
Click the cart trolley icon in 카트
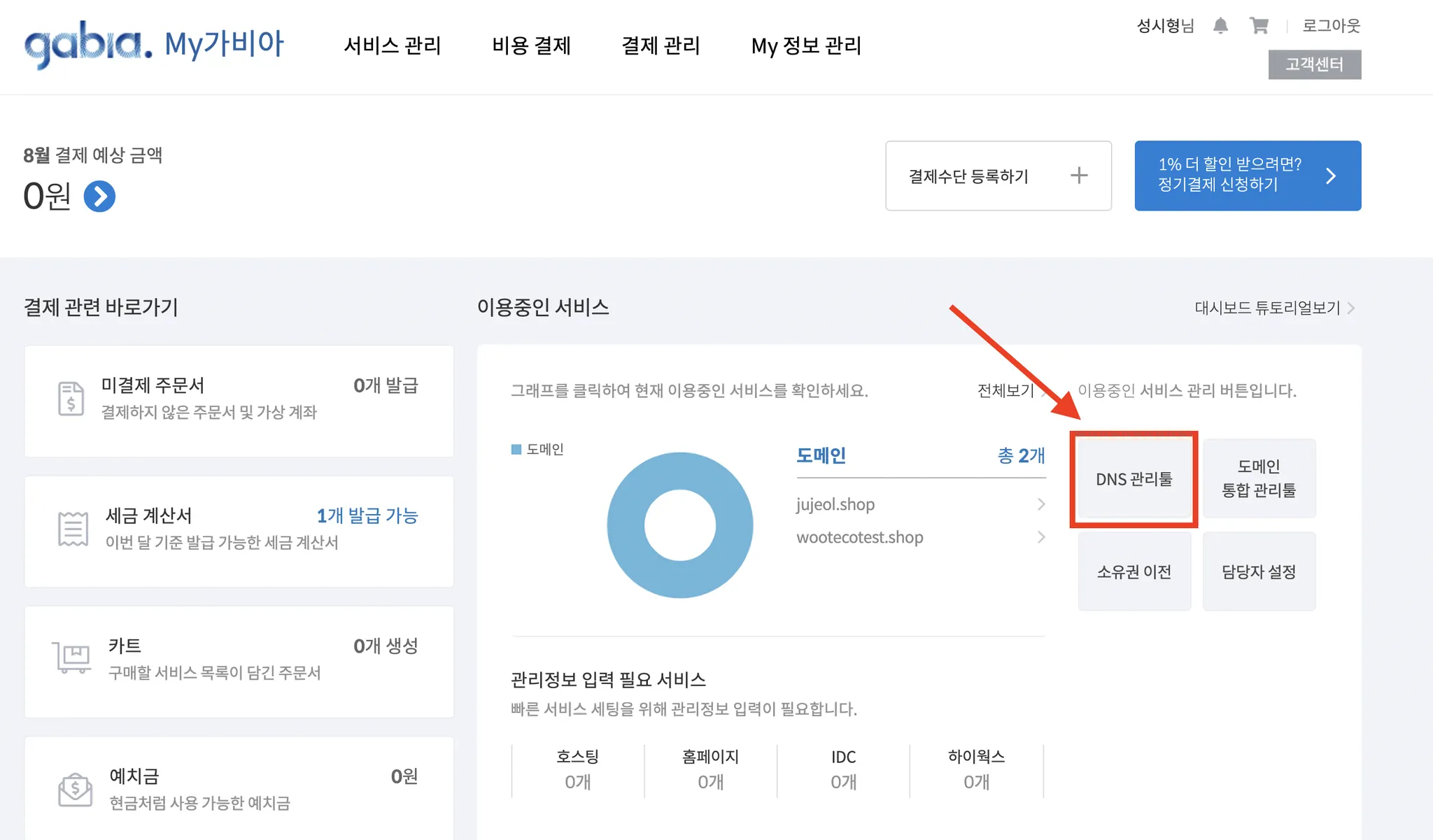coord(71,658)
